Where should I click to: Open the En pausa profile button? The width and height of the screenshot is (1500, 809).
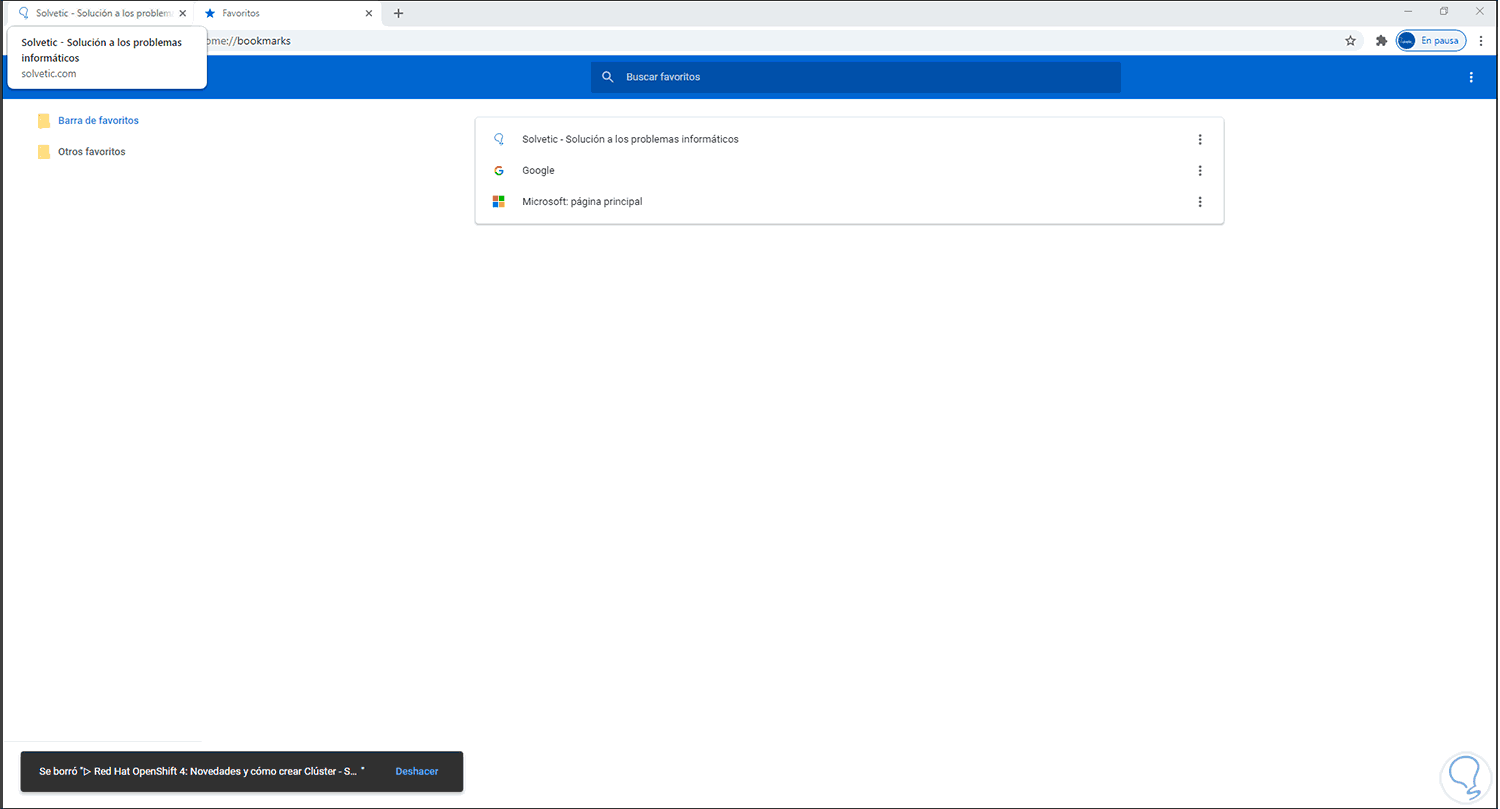click(1431, 41)
